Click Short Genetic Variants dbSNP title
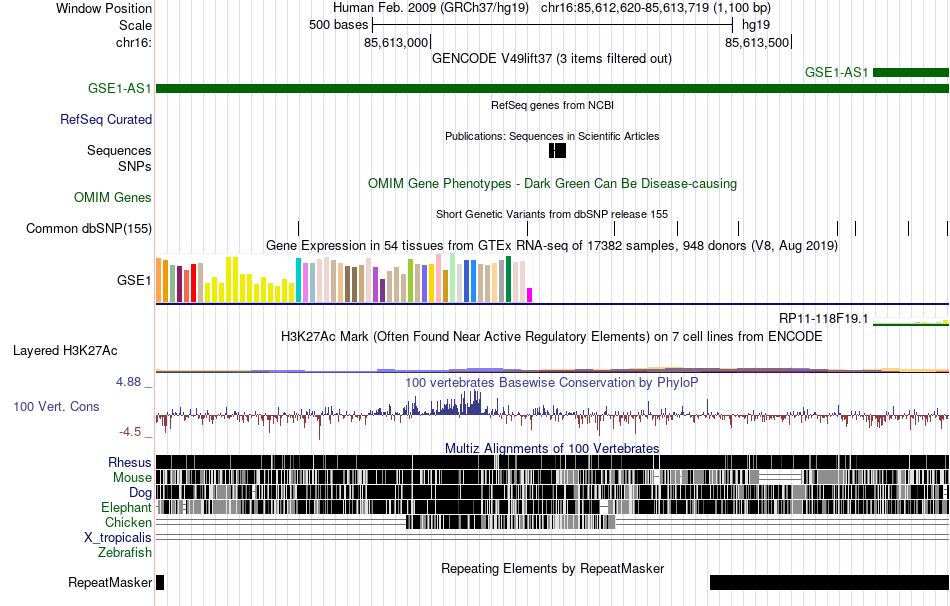The image size is (950, 606). [x=552, y=214]
